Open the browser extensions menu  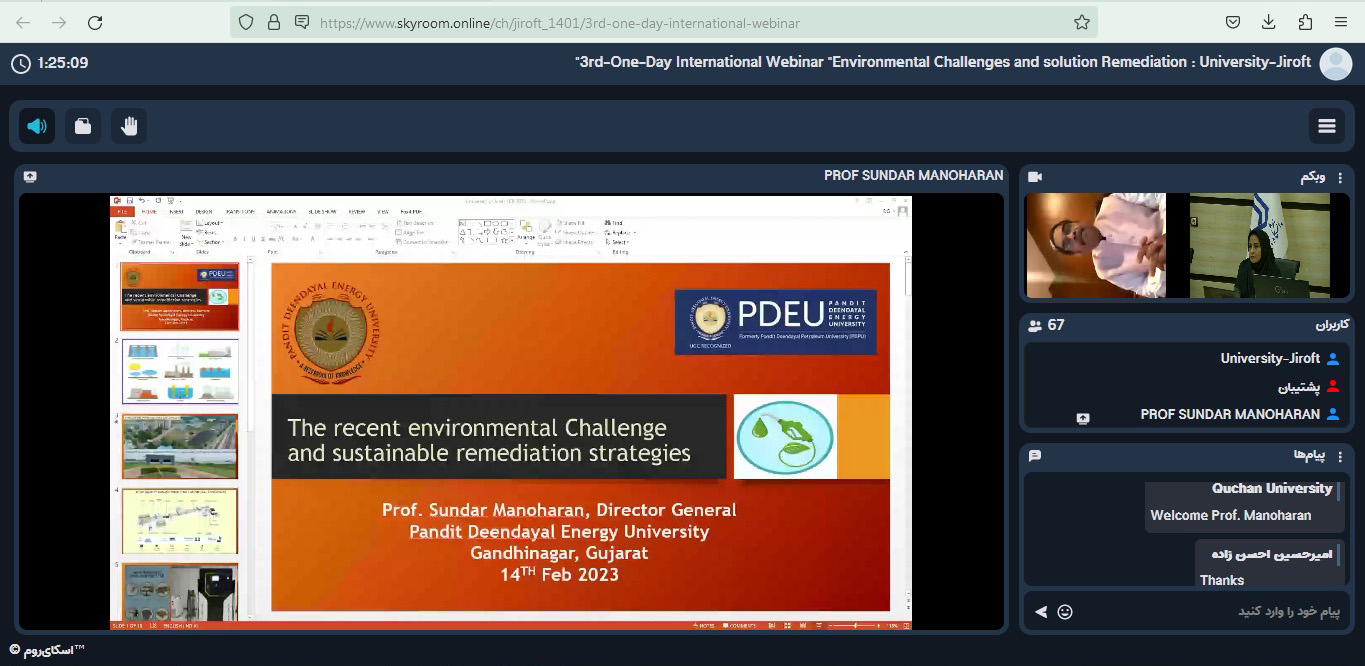[1305, 22]
